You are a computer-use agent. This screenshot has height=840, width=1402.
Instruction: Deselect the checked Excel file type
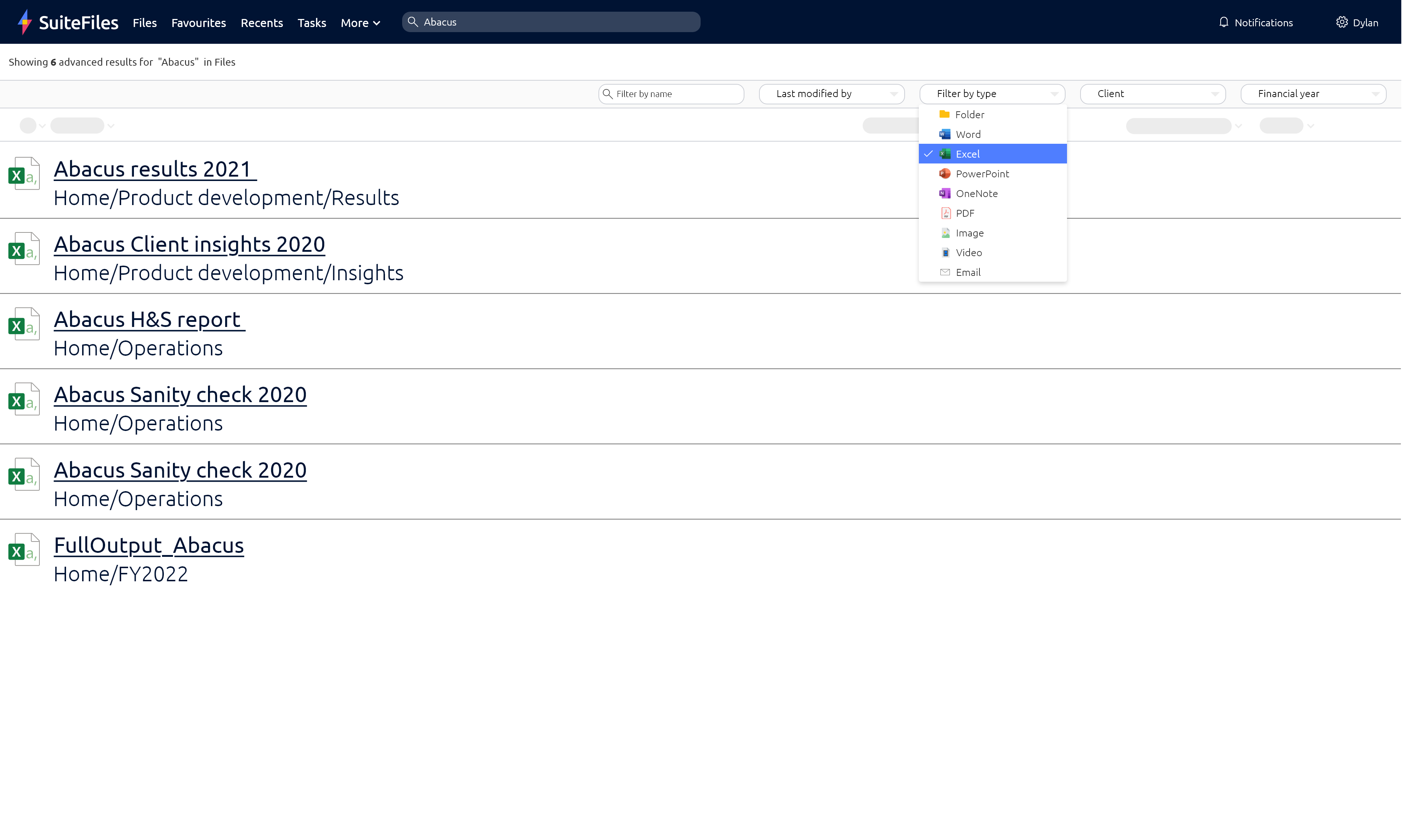(x=968, y=153)
